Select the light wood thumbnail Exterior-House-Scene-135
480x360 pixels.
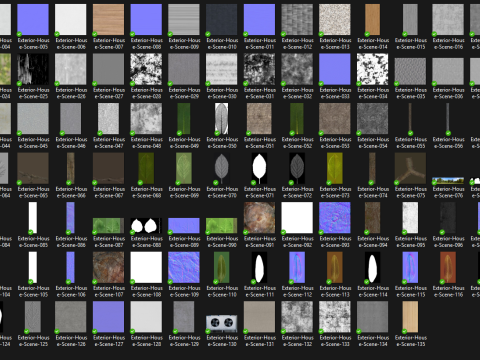(410, 317)
